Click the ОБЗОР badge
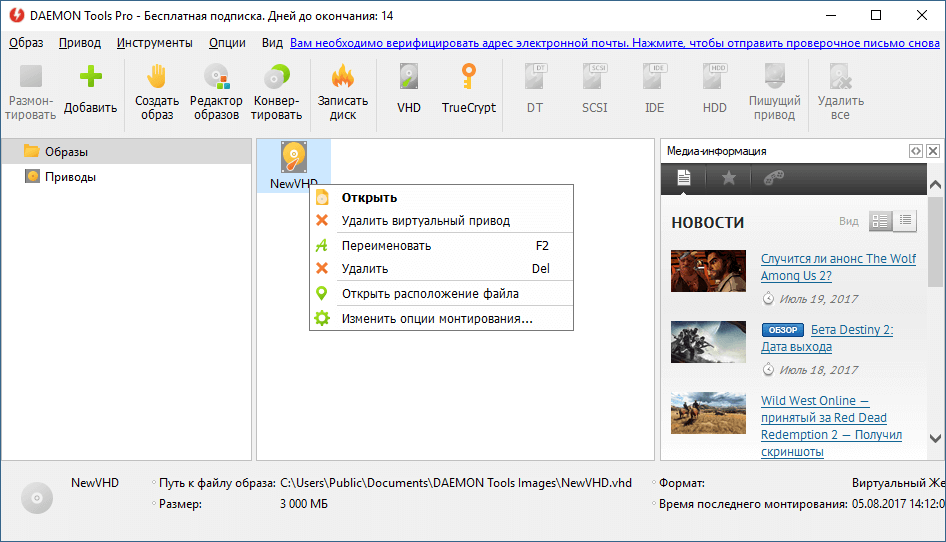Viewport: 946px width, 542px height. (783, 330)
